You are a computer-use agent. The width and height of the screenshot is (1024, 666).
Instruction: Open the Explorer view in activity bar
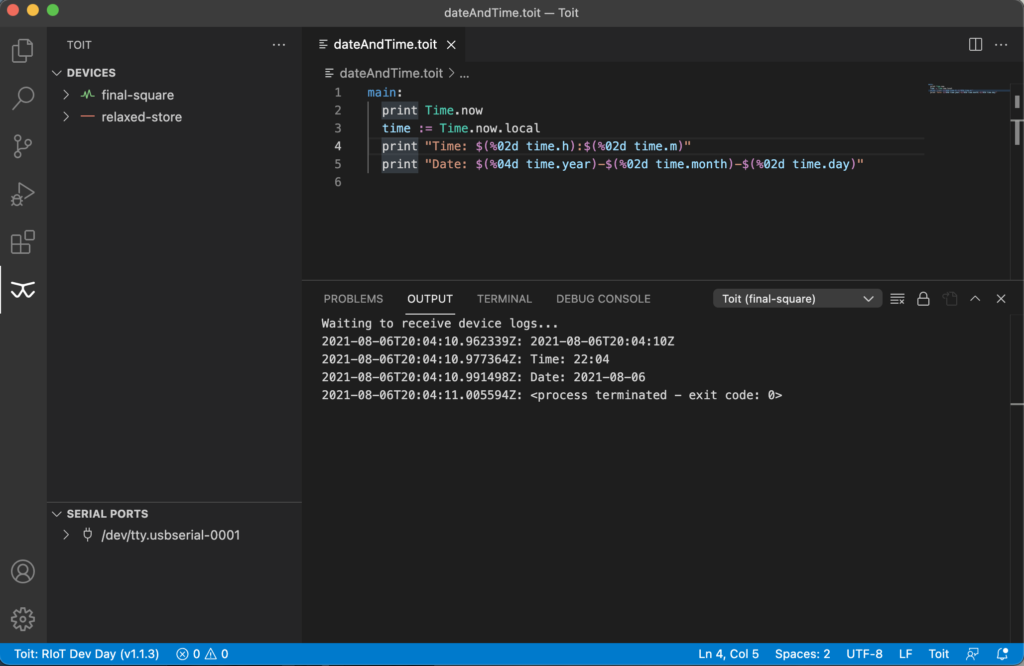click(x=23, y=50)
